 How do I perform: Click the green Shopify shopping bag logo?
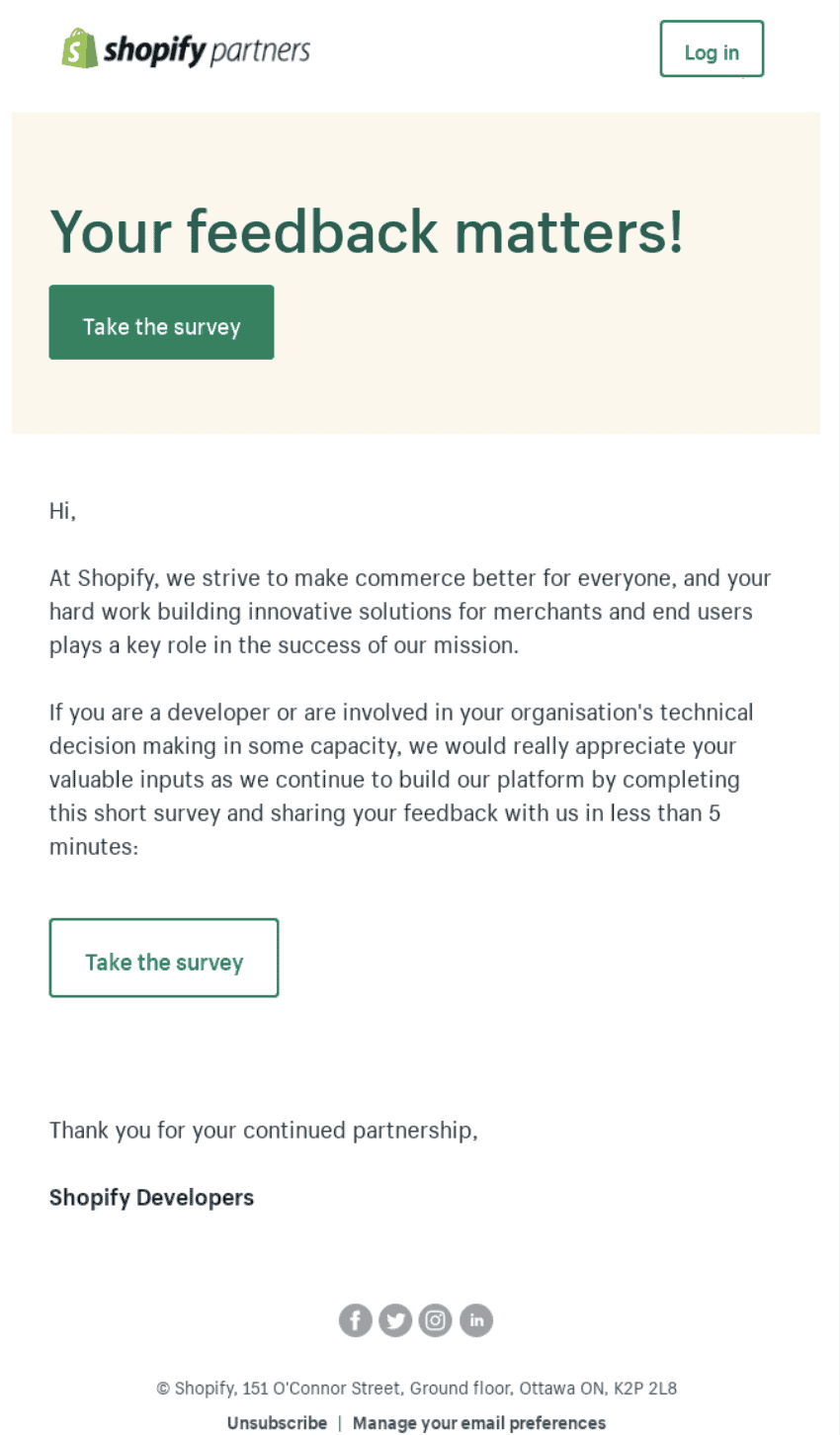[78, 47]
